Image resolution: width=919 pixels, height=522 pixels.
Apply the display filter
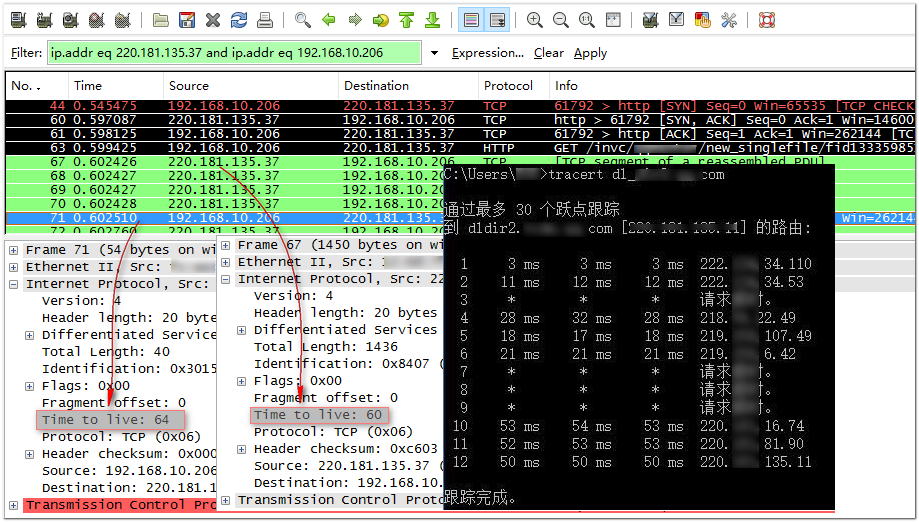click(x=590, y=53)
